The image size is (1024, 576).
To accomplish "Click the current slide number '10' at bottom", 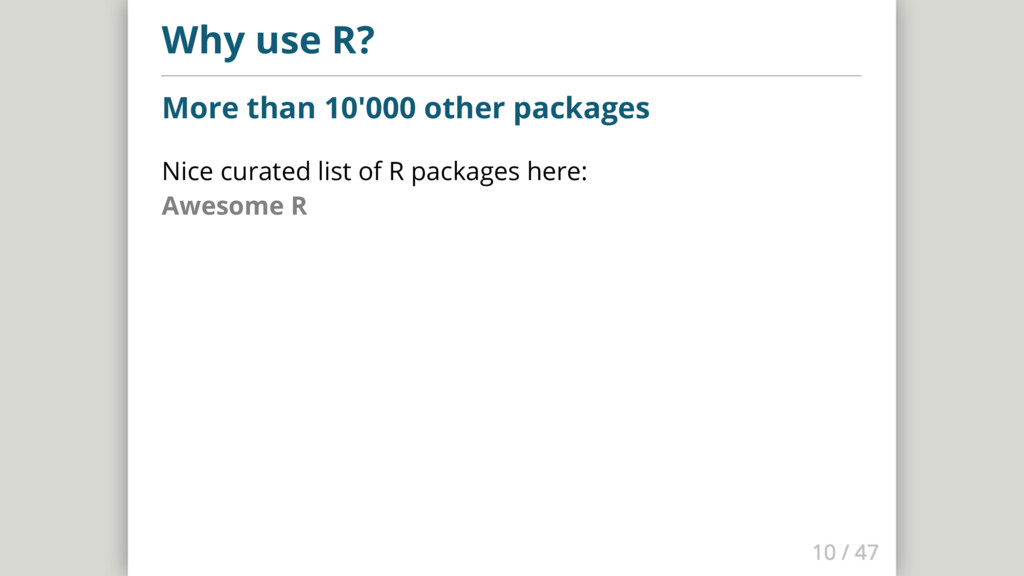I will (823, 552).
